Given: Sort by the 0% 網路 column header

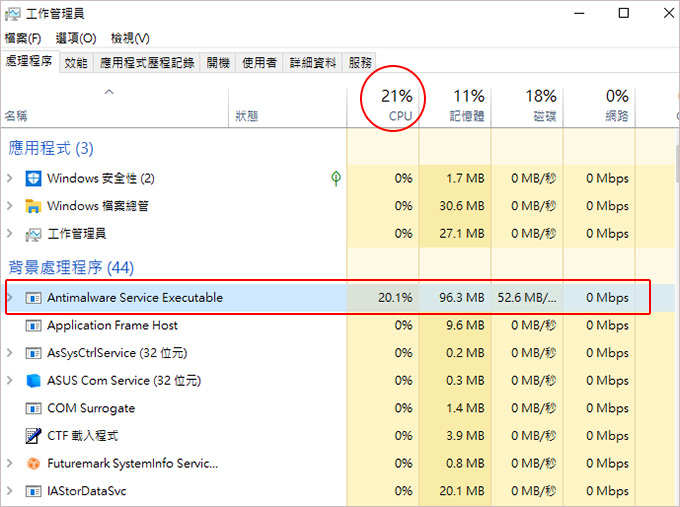Looking at the screenshot, I should tap(599, 107).
